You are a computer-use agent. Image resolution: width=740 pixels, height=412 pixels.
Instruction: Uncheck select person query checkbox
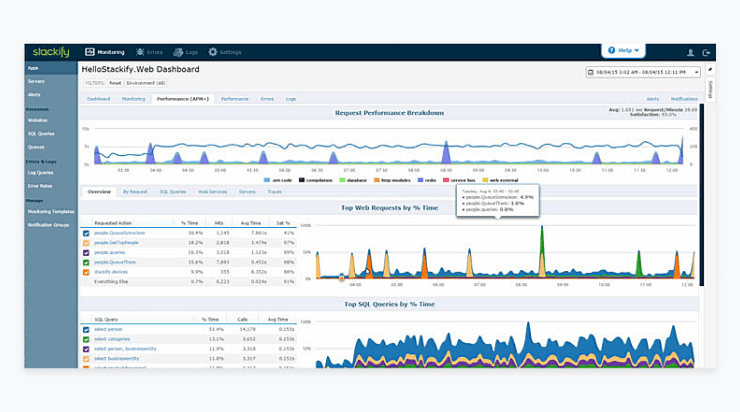click(86, 330)
